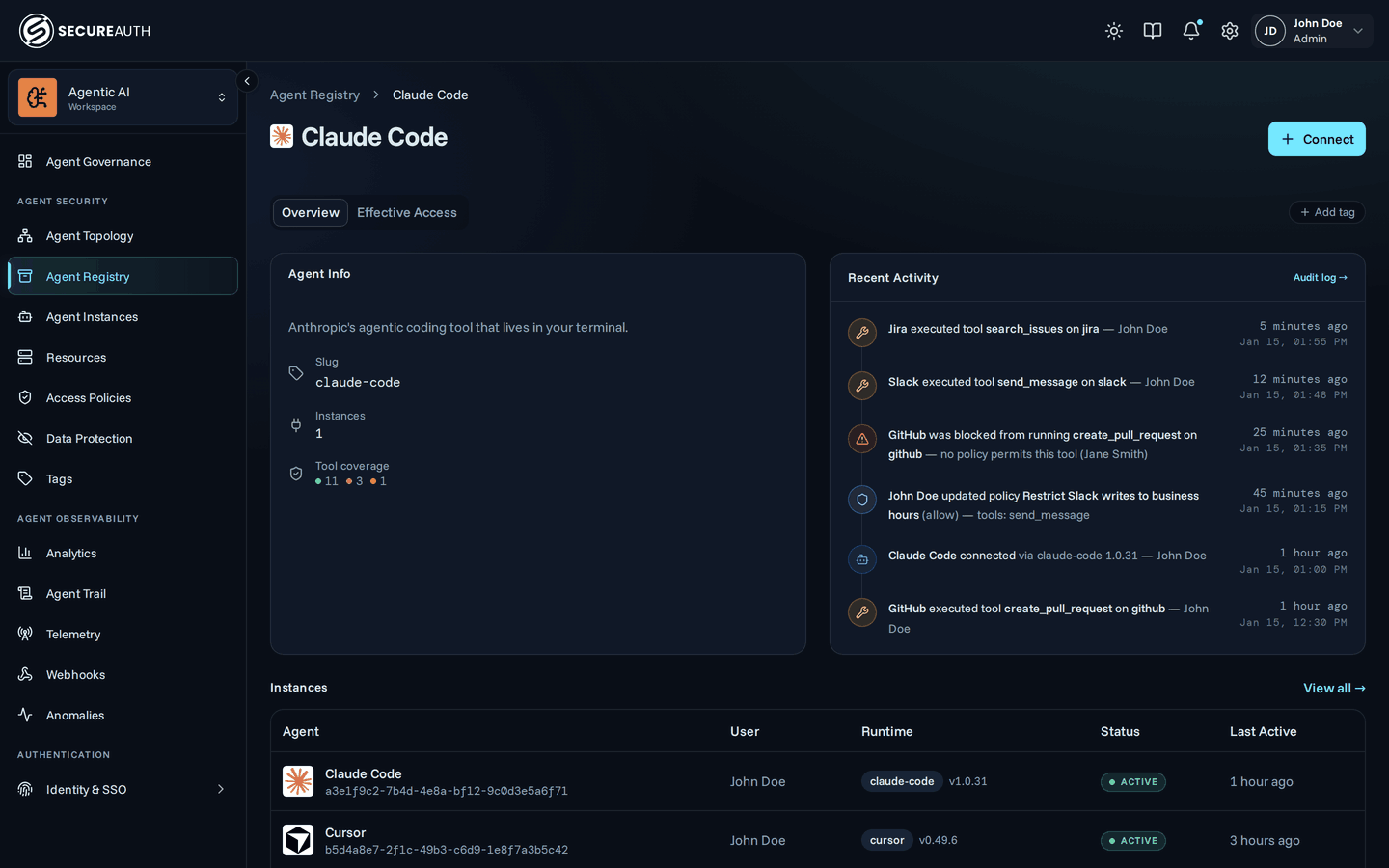Click the Tool coverage shield icon
This screenshot has height=868, width=1389.
point(296,474)
